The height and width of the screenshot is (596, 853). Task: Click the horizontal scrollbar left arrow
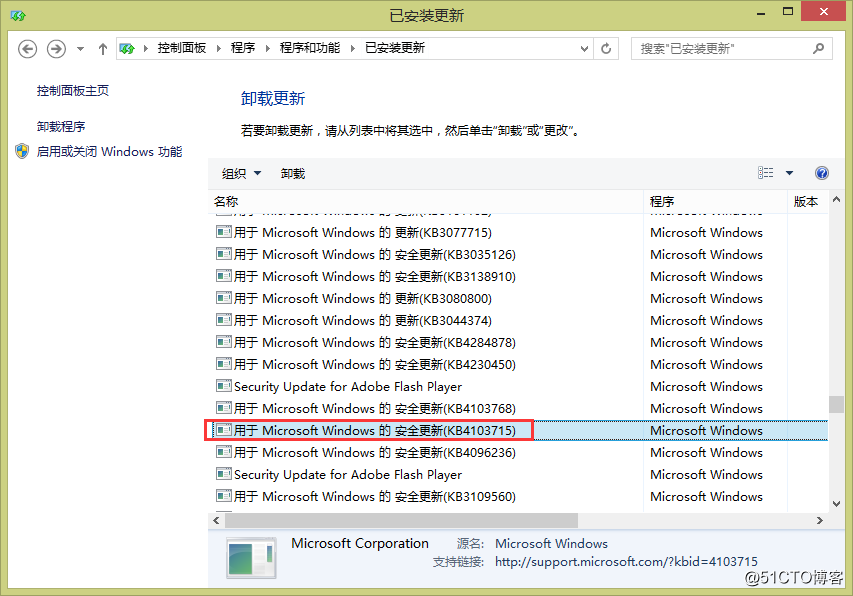[x=217, y=520]
